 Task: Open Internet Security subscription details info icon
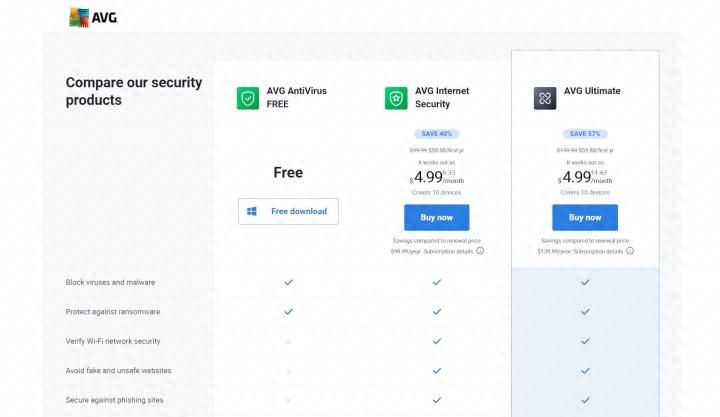(480, 251)
